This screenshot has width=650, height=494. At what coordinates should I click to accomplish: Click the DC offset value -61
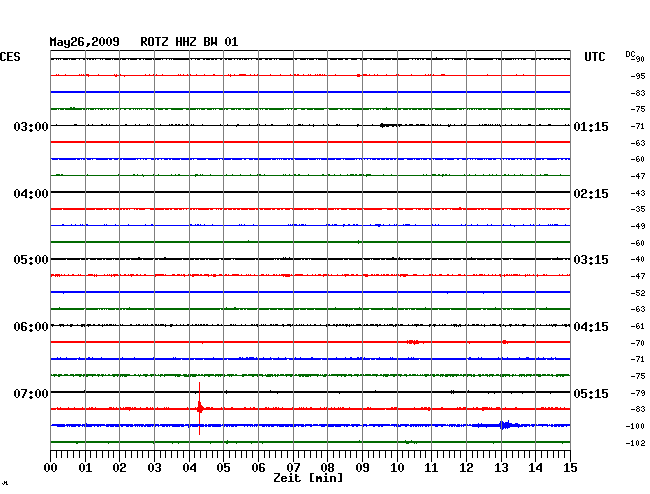pyautogui.click(x=638, y=326)
